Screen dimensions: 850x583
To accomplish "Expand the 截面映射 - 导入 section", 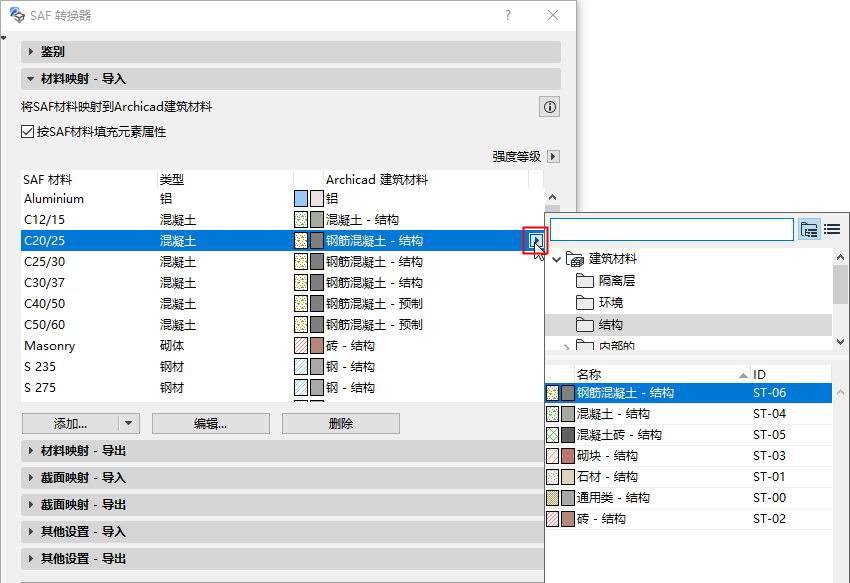I will click(x=282, y=478).
